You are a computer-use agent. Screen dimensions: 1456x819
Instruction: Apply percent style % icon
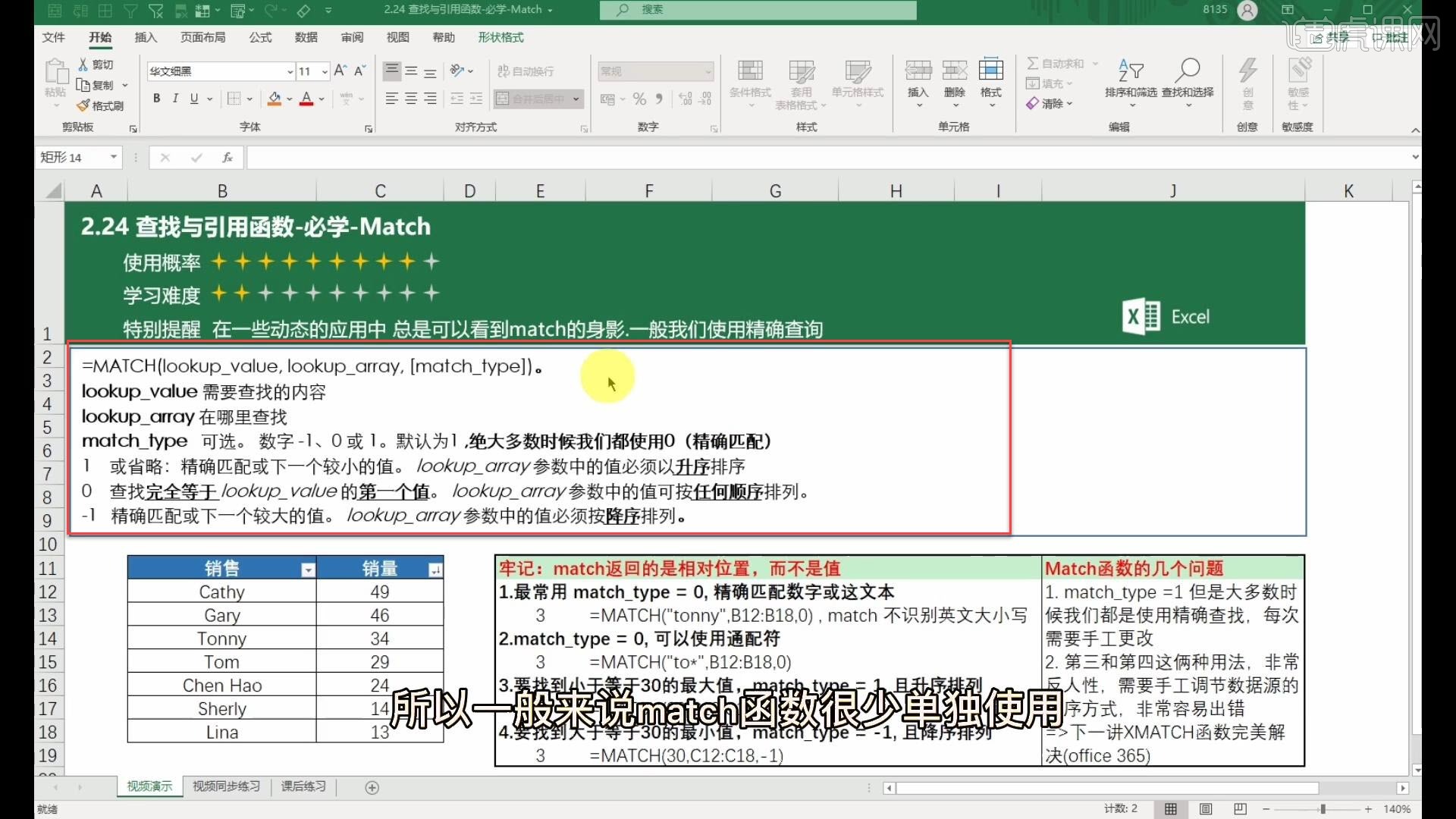coord(639,99)
